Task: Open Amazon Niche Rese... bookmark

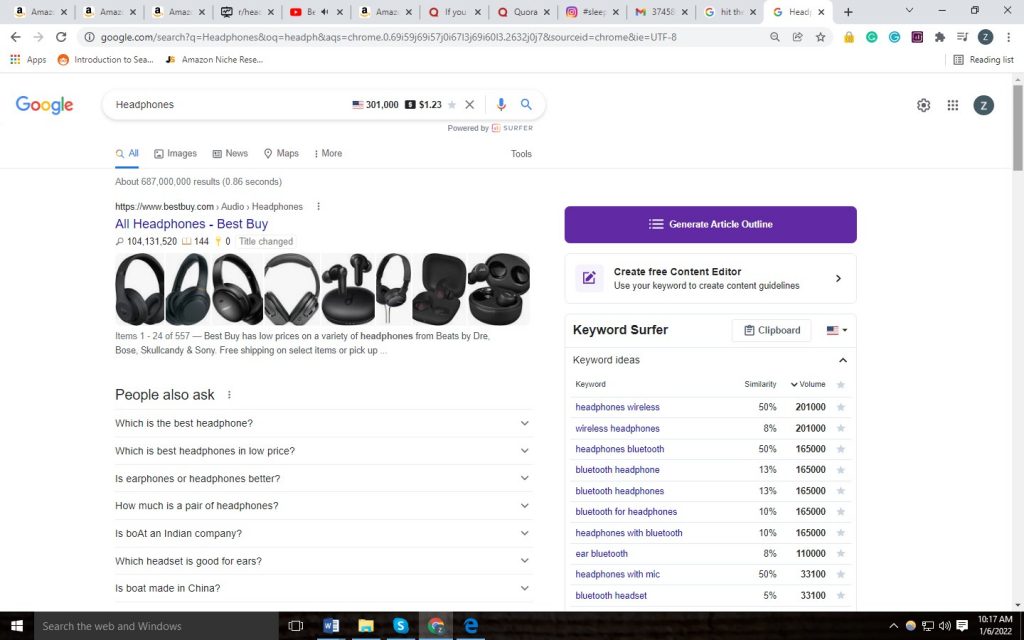Action: coord(214,59)
